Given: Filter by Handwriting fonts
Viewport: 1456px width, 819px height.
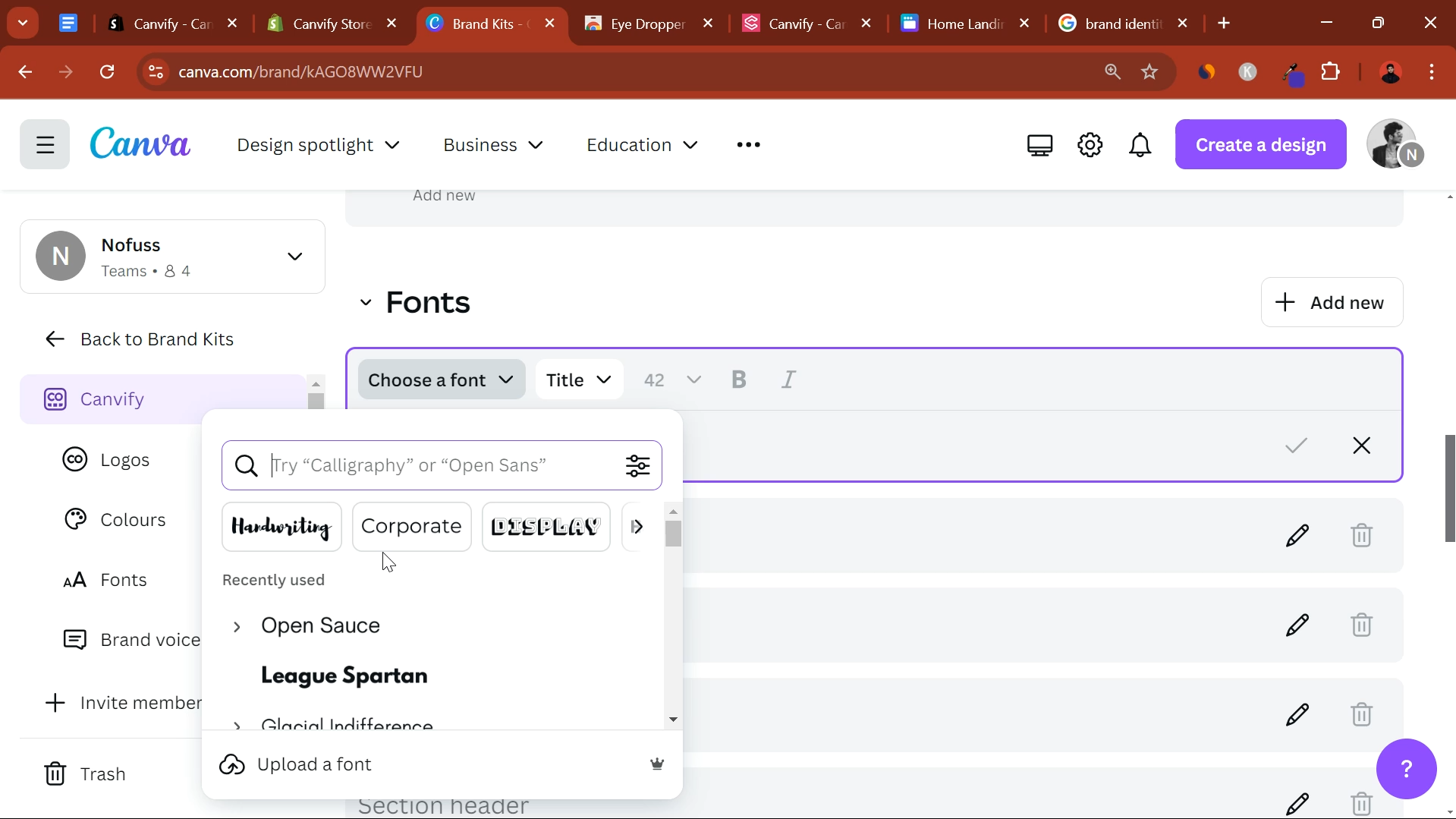Looking at the screenshot, I should pos(281,527).
